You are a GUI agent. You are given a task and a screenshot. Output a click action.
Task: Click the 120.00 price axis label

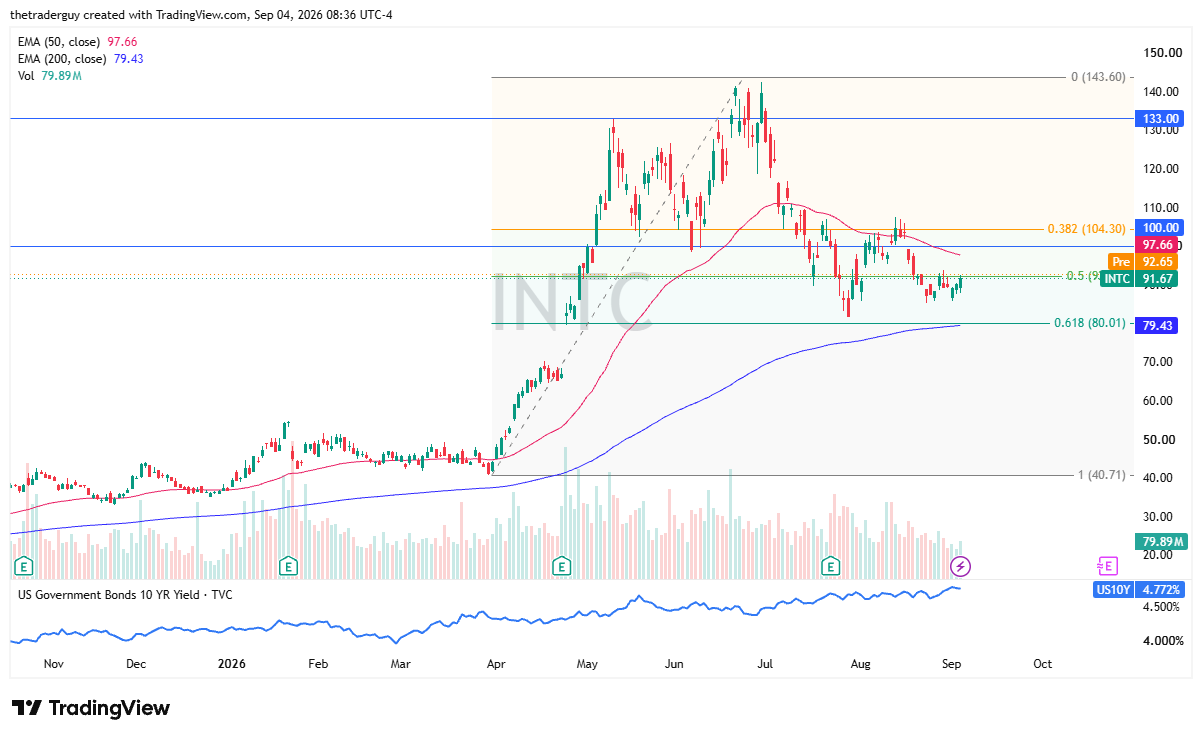[x=1162, y=168]
